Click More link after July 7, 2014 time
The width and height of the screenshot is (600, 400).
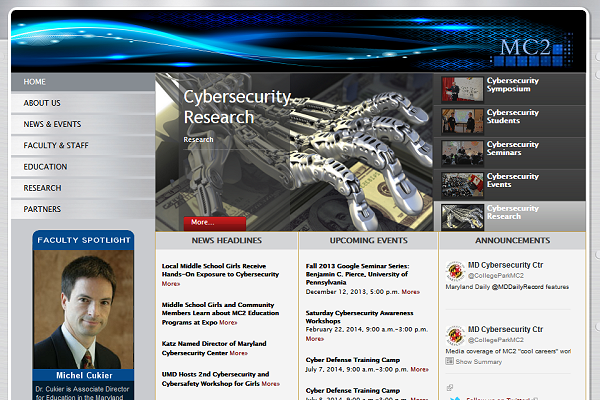click(419, 369)
